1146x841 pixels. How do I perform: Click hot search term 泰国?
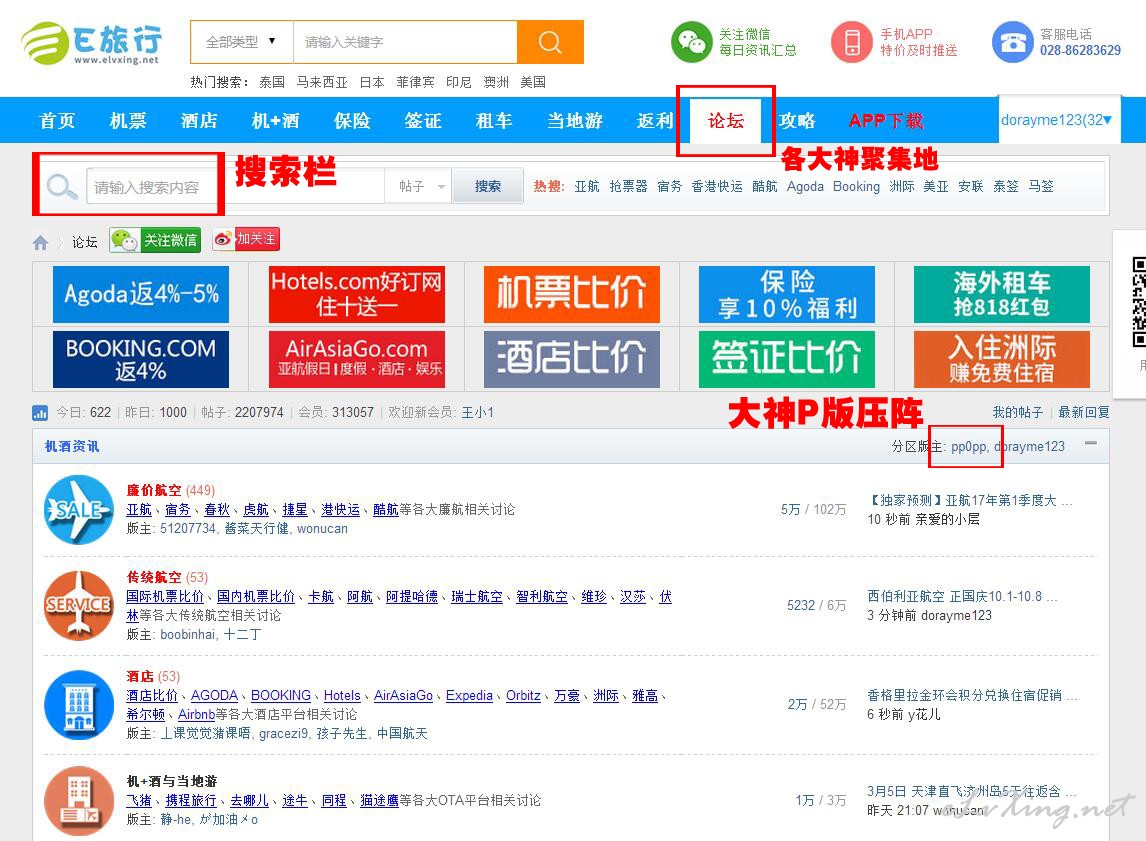272,82
